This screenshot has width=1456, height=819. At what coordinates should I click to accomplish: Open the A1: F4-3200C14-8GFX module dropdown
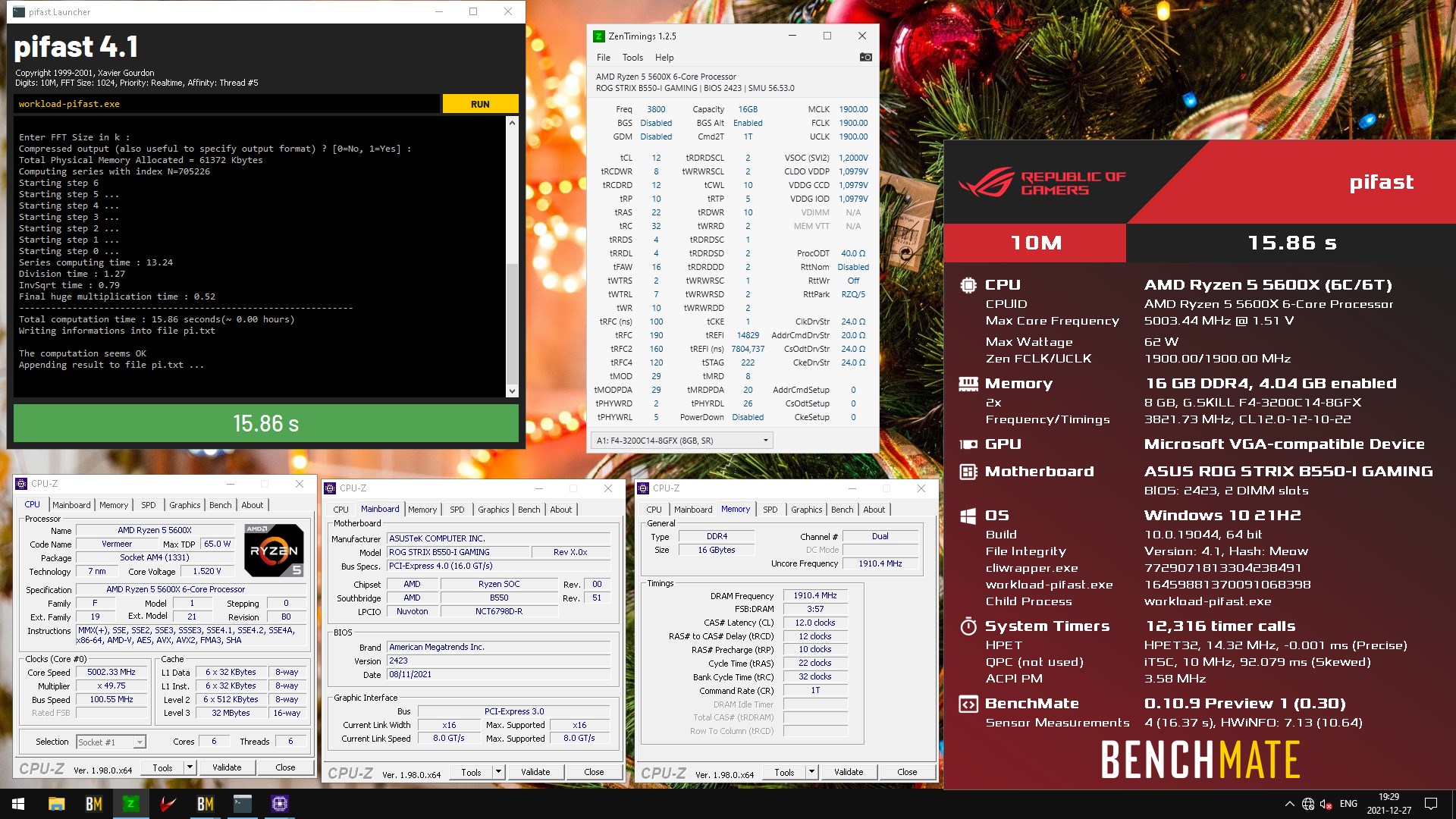pos(682,441)
